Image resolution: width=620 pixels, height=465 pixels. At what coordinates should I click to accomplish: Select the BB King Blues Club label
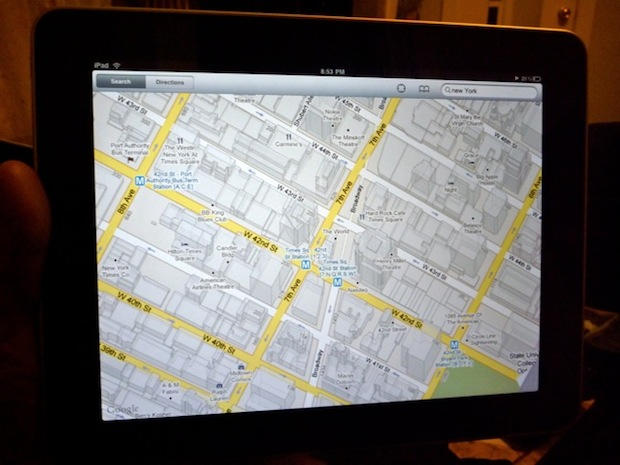[212, 216]
